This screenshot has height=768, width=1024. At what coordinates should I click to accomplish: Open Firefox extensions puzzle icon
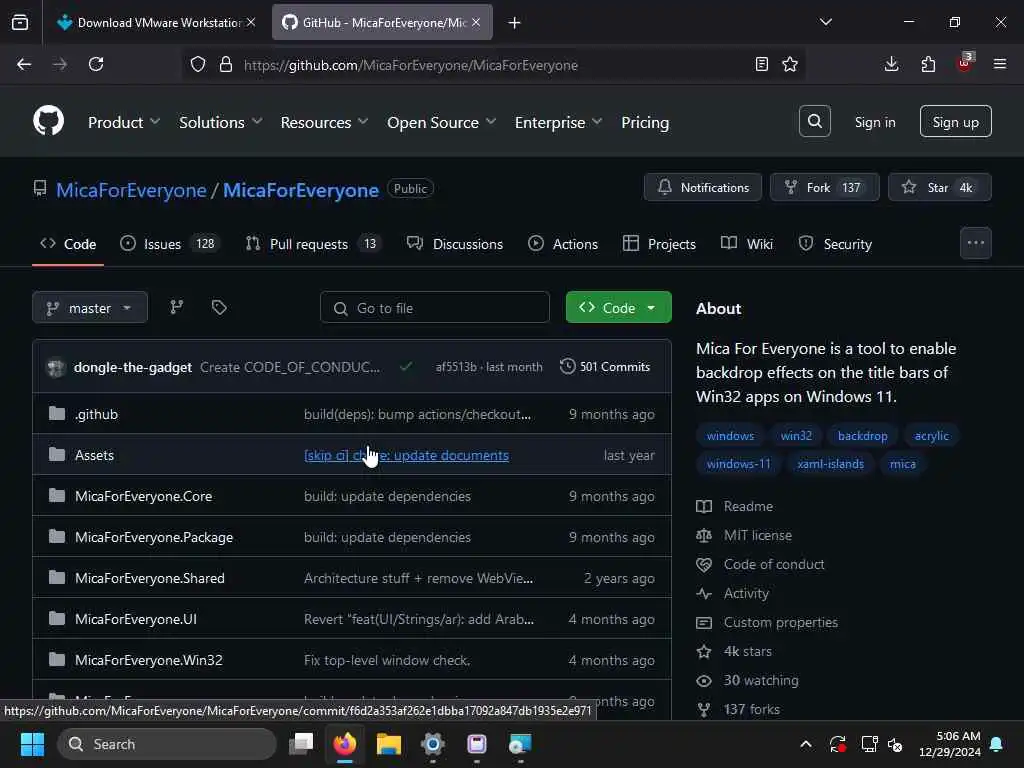[928, 65]
